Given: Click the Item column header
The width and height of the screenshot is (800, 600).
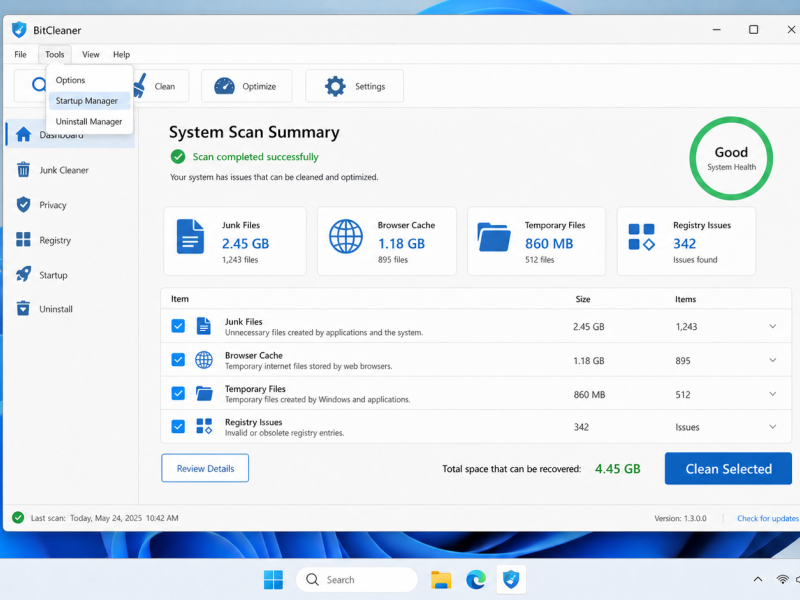Looking at the screenshot, I should coord(180,299).
